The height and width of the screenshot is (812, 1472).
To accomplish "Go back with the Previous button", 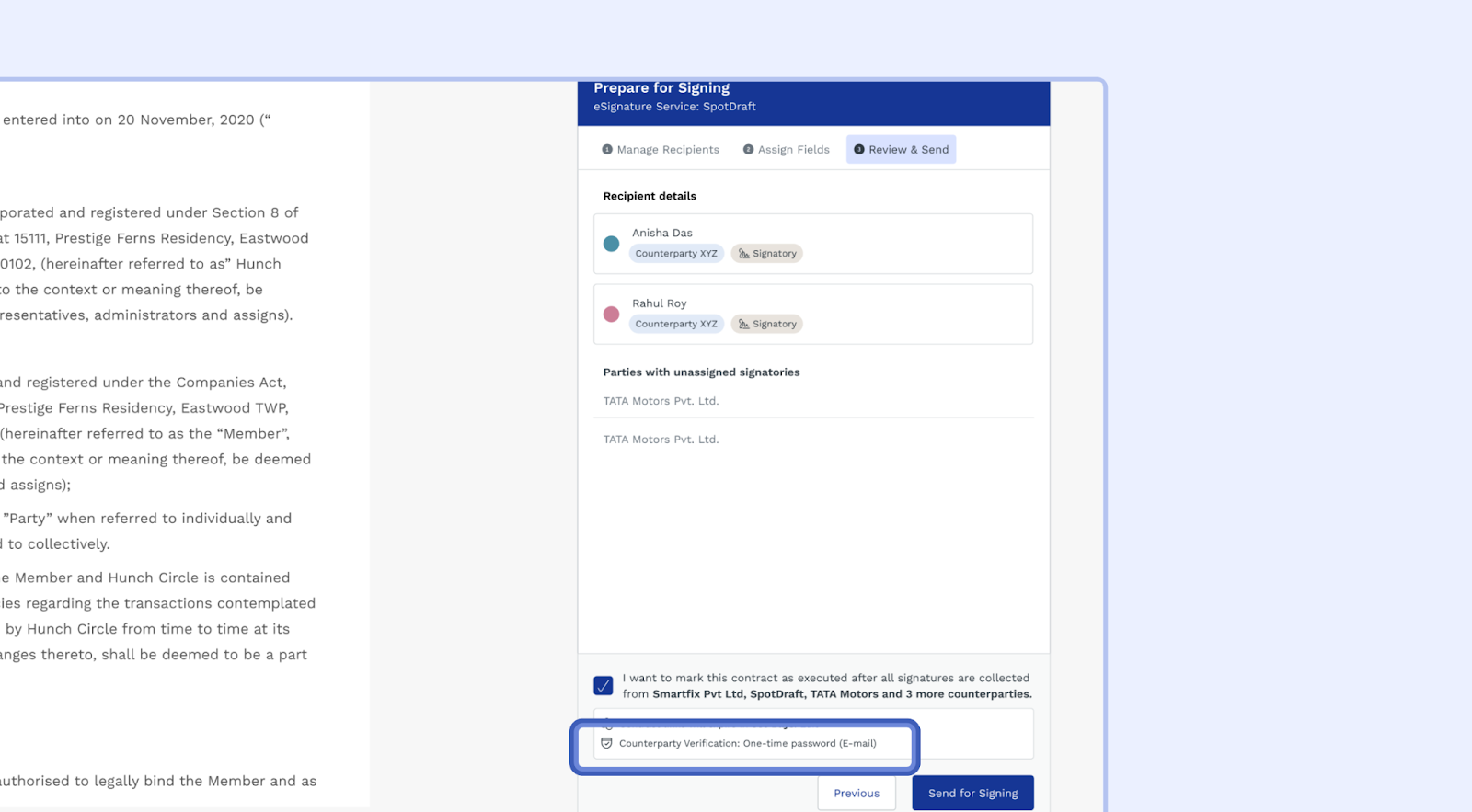I will pos(857,794).
